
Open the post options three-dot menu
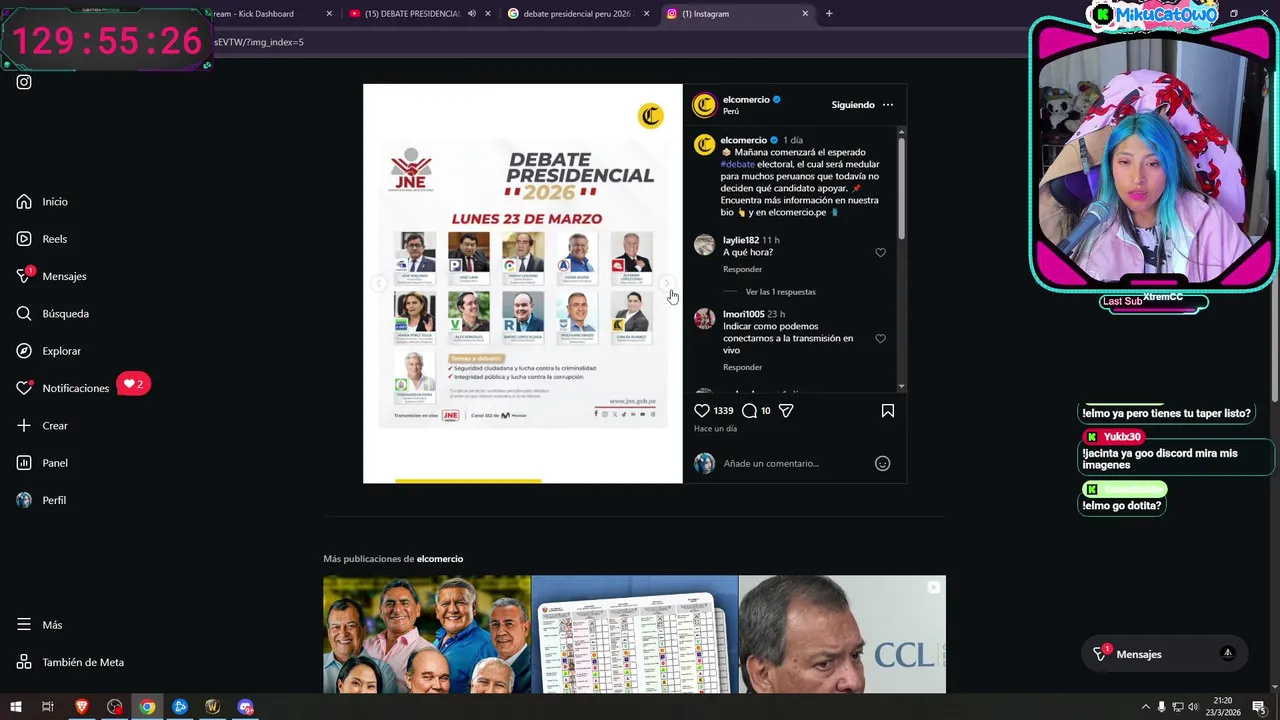[x=887, y=105]
